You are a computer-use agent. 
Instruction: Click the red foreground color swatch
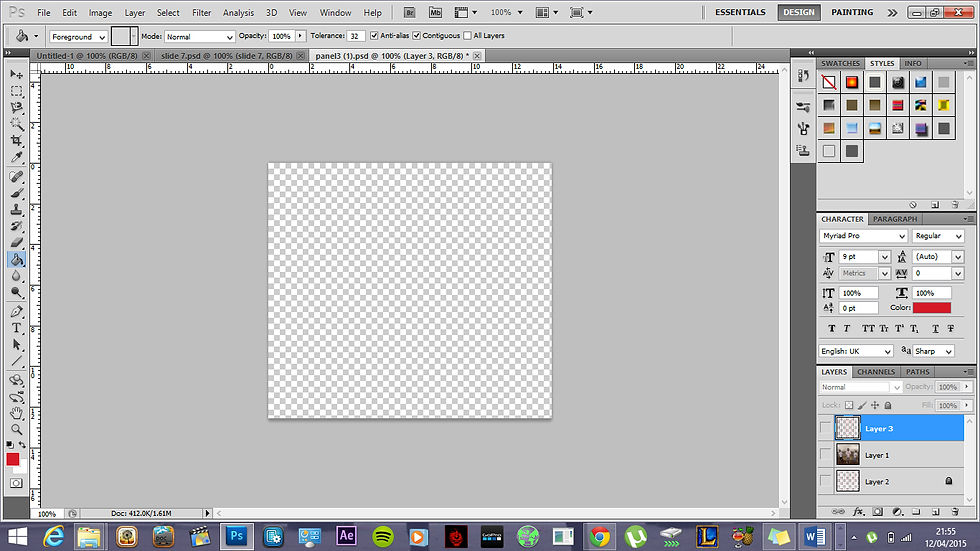tap(12, 459)
